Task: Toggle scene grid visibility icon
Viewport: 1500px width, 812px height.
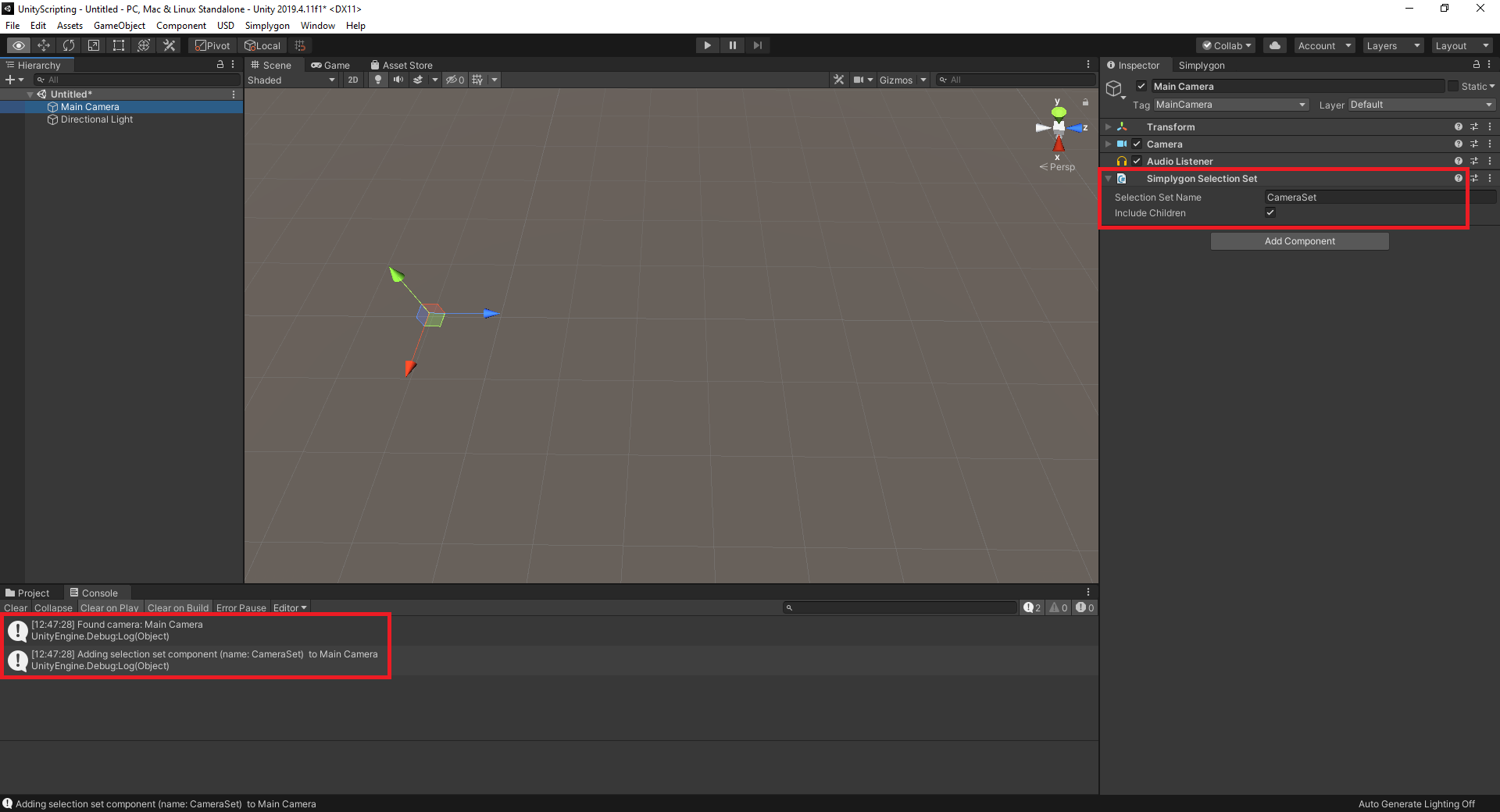Action: pos(477,80)
